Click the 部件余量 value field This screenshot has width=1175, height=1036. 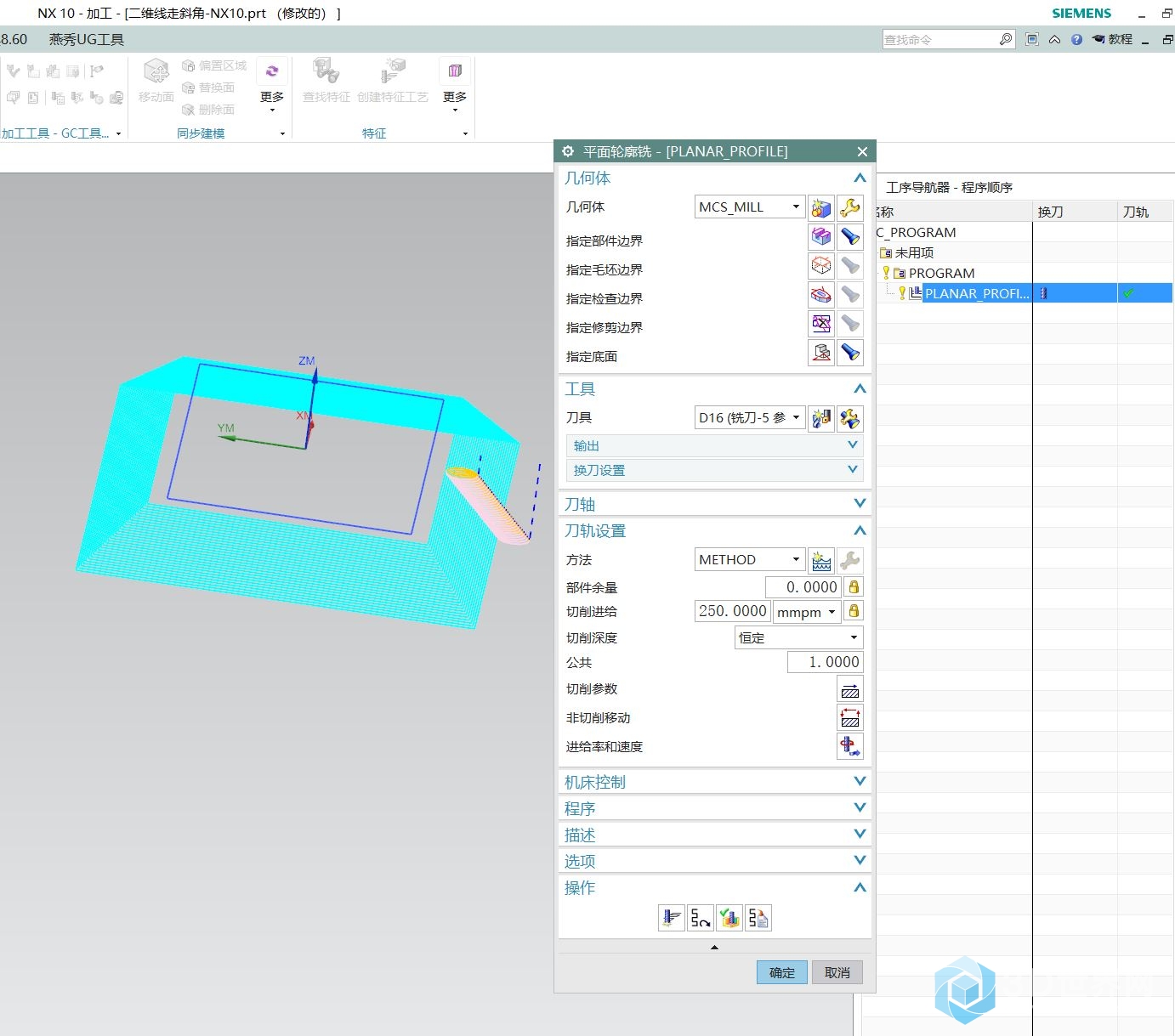point(803,587)
